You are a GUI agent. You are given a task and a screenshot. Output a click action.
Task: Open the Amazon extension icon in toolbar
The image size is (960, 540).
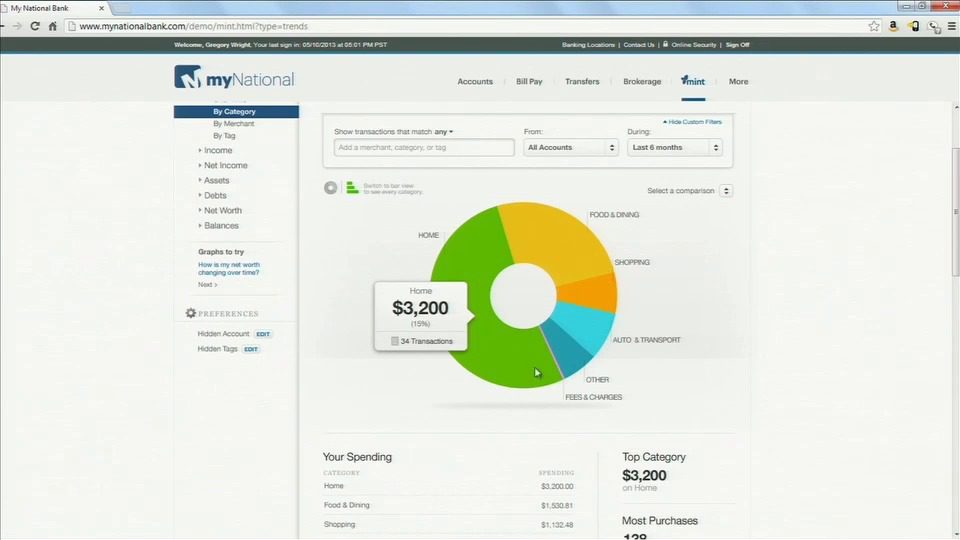[893, 26]
